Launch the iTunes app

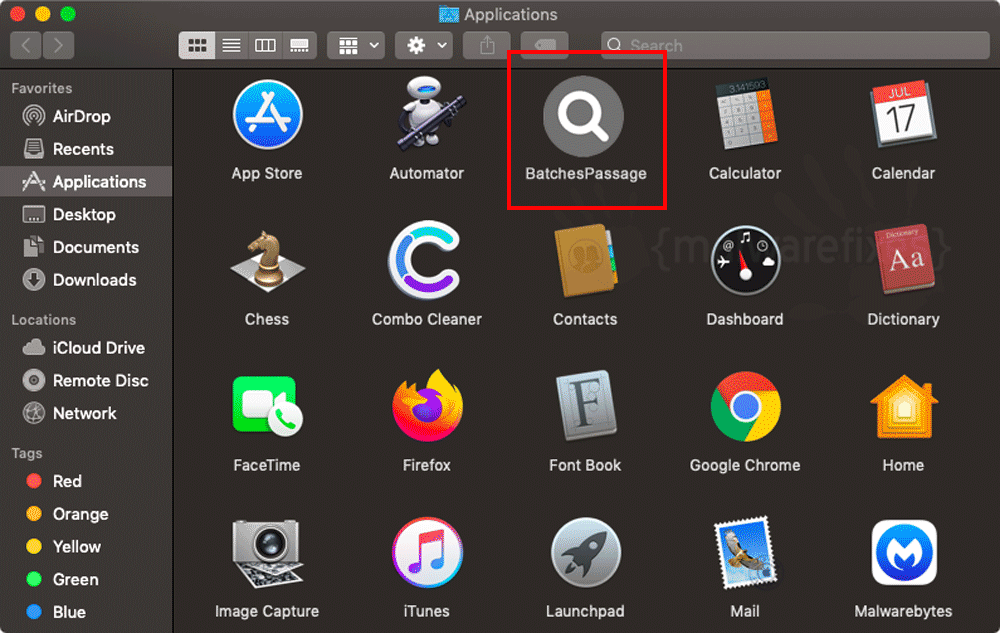427,553
